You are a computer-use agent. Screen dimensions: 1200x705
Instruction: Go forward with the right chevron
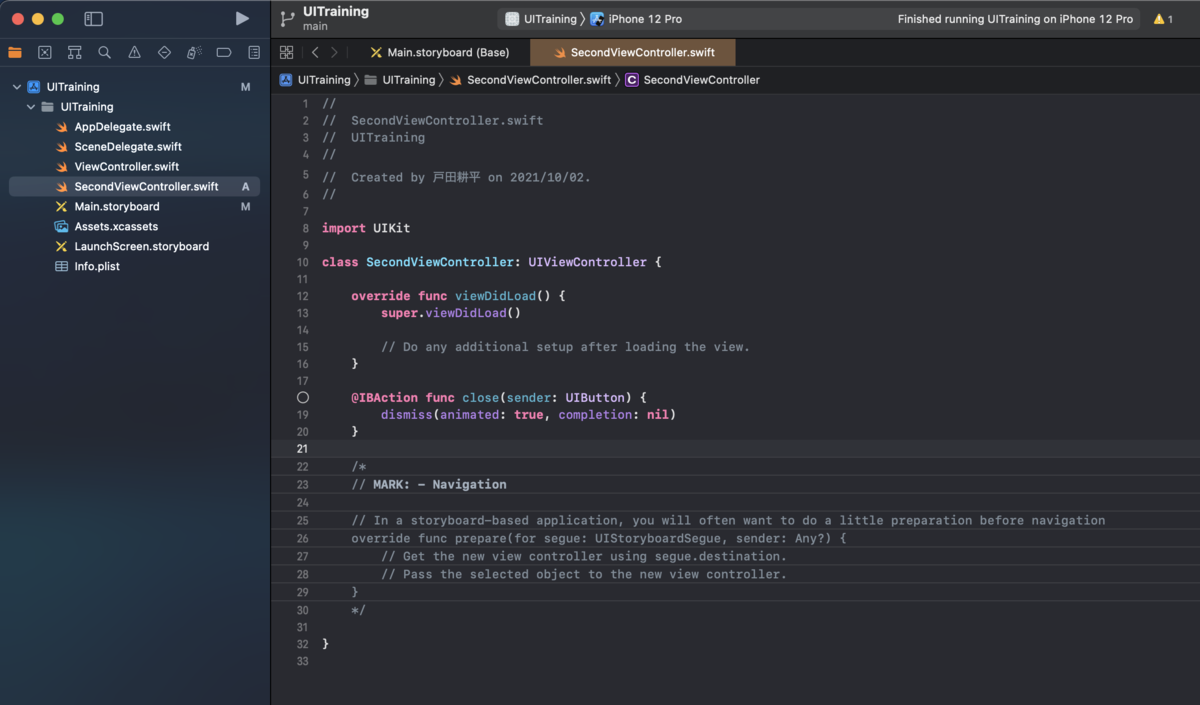pos(334,52)
